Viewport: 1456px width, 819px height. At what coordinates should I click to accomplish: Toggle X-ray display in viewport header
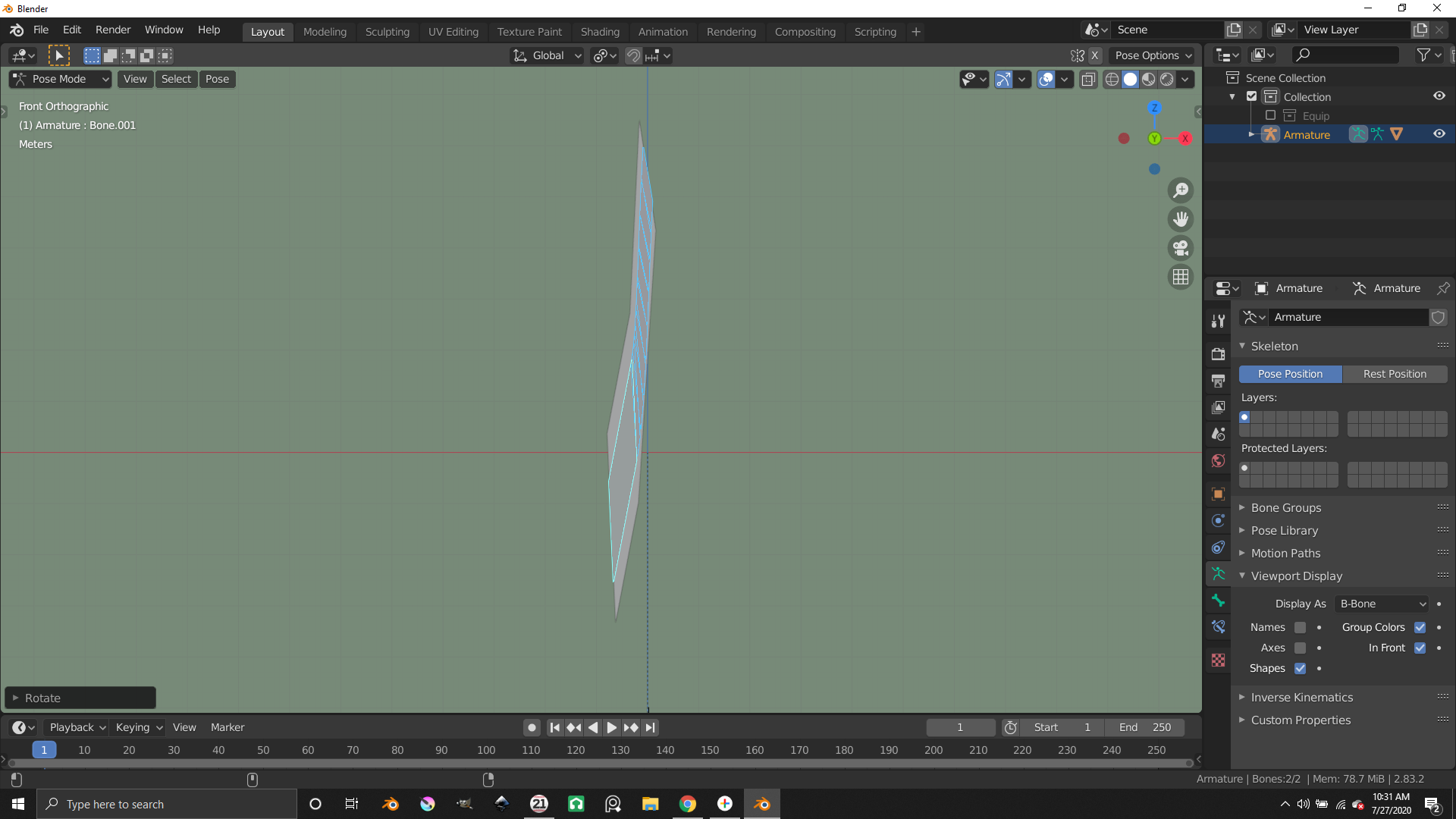(1088, 79)
